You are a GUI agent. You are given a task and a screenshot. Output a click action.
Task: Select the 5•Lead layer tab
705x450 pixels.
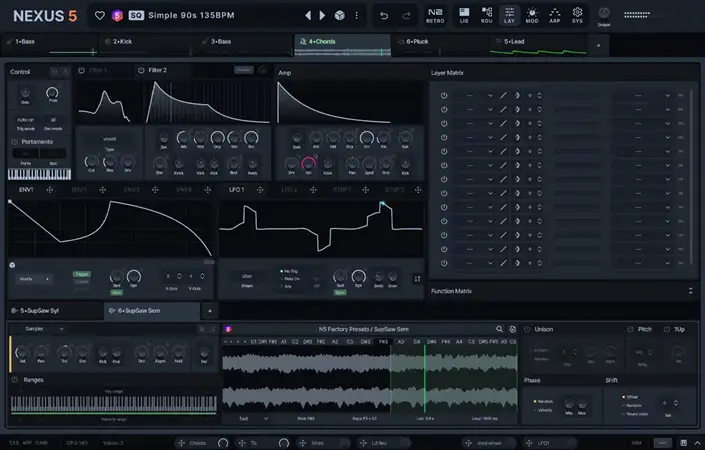[538, 45]
